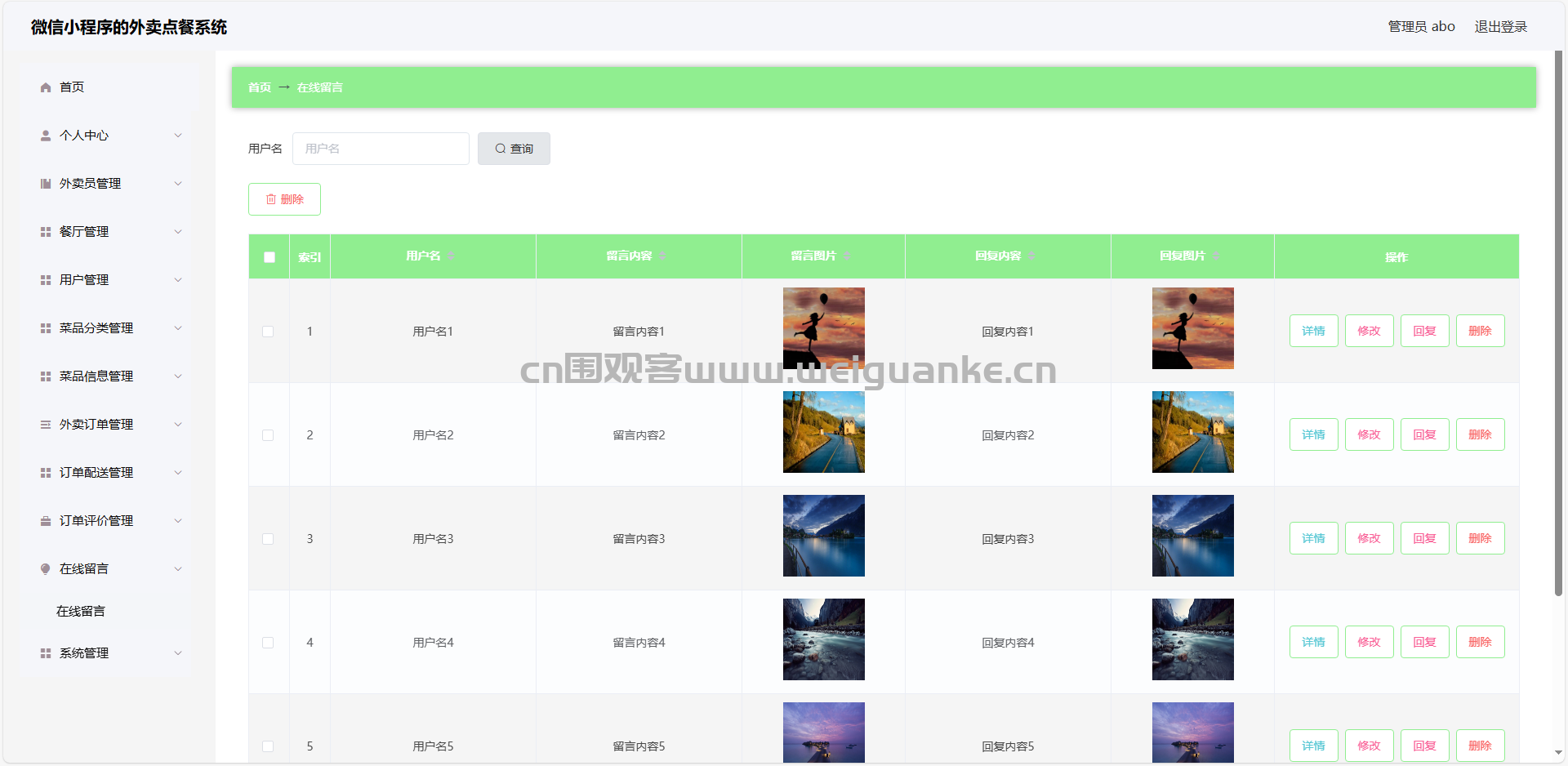Screen dimensions: 1568x766
Task: Click the bulb icon beside 在线留言
Action: pos(46,569)
